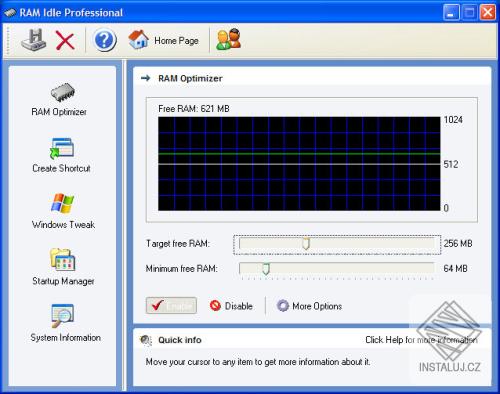The height and width of the screenshot is (394, 500).
Task: Click 'Click Help for more information' text
Action: (421, 340)
